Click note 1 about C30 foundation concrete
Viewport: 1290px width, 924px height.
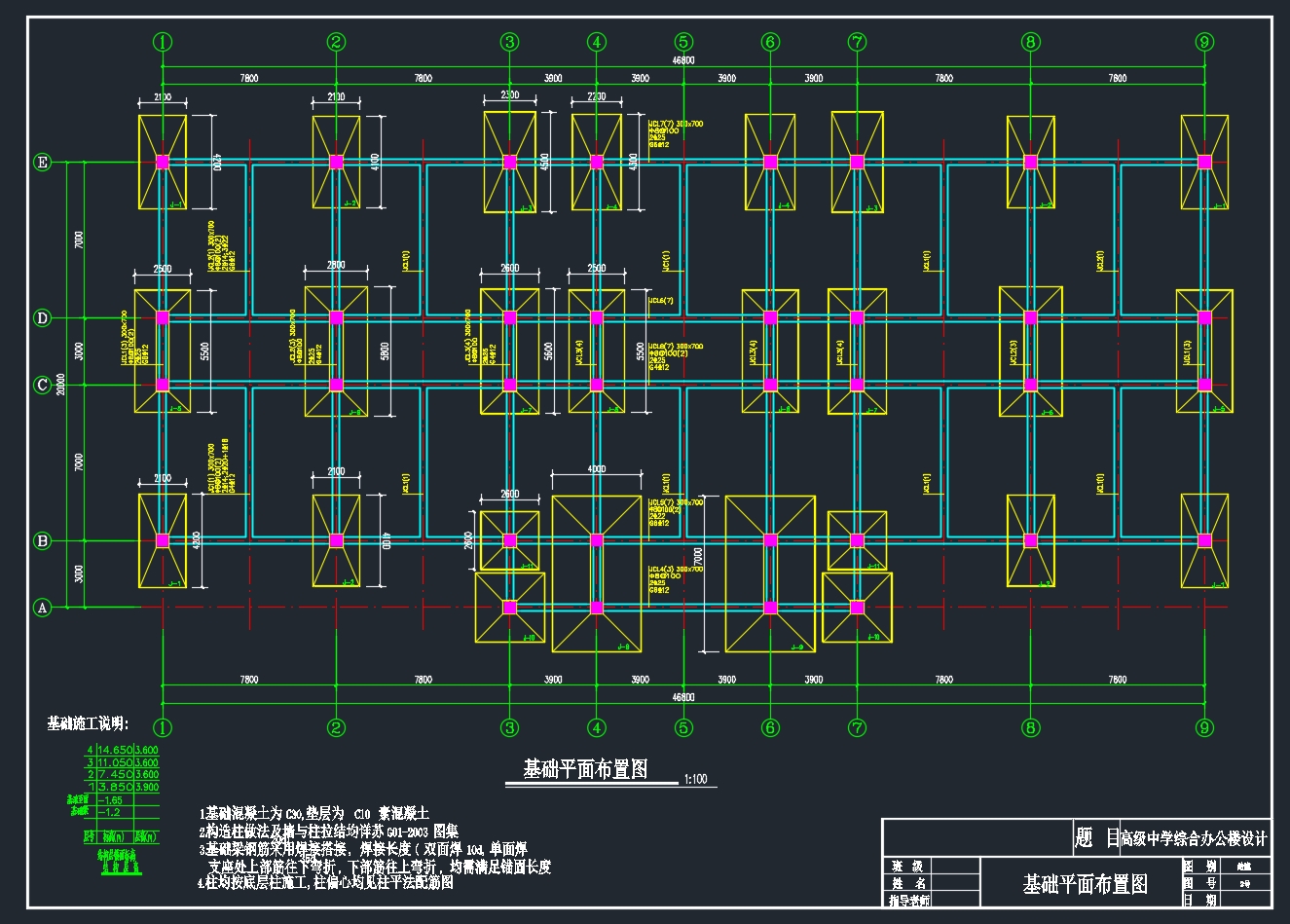[313, 813]
